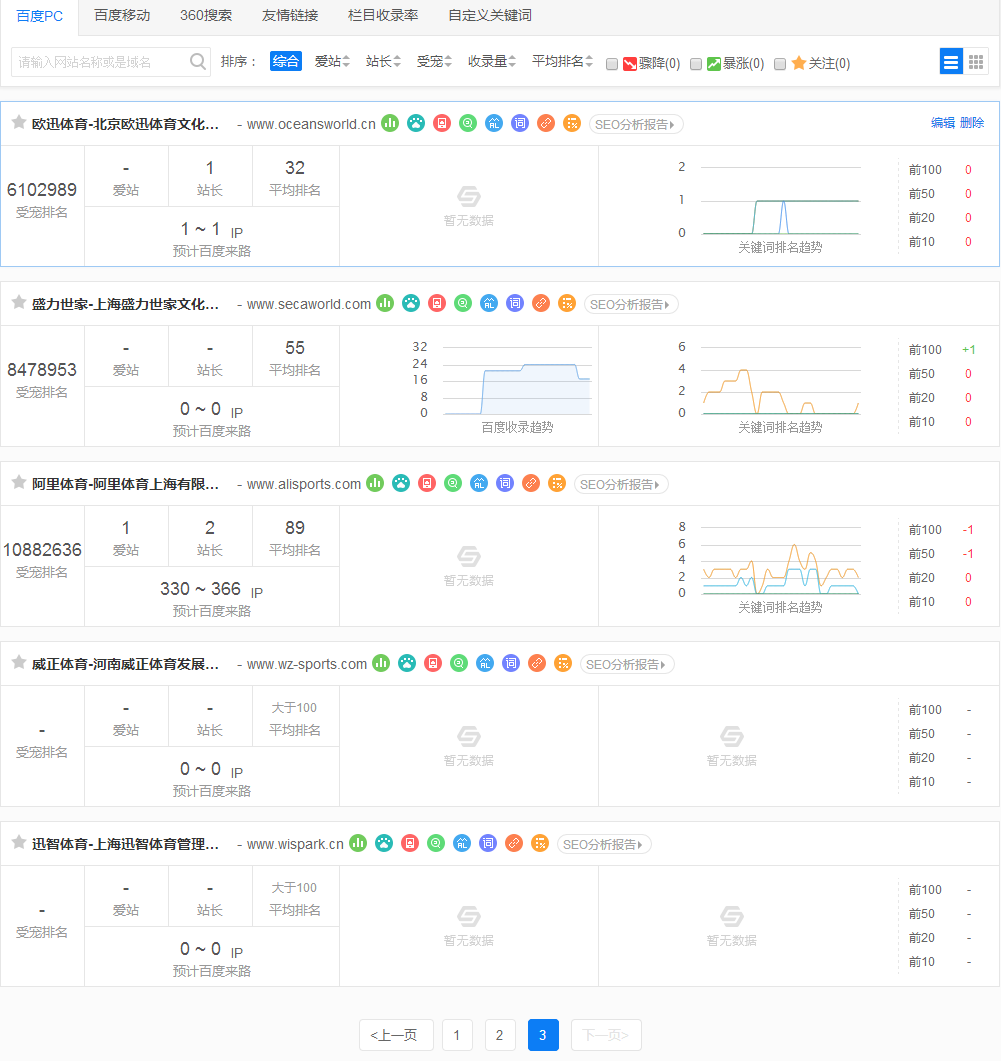Star the 盛力世家 site entry
This screenshot has width=1001, height=1061.
click(19, 302)
